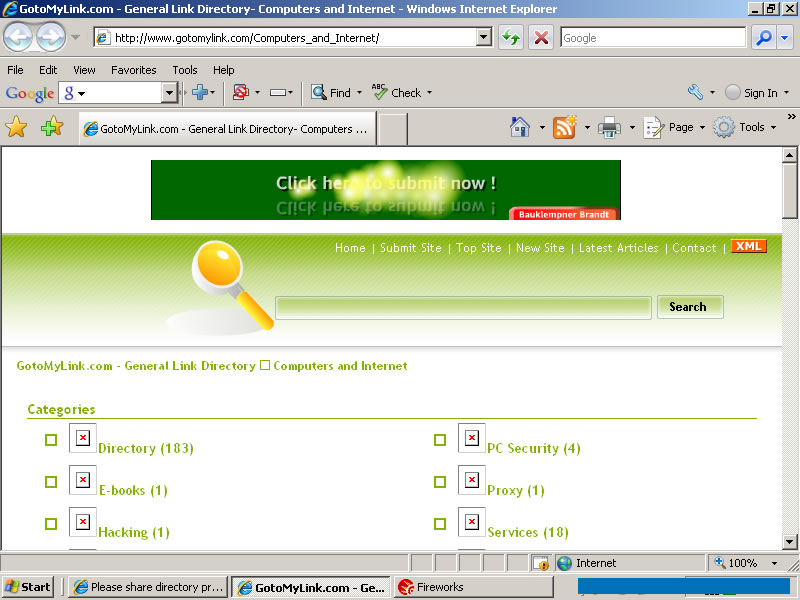Expand the Find button dropdown arrow
Screen dimensions: 800x600
click(x=359, y=92)
